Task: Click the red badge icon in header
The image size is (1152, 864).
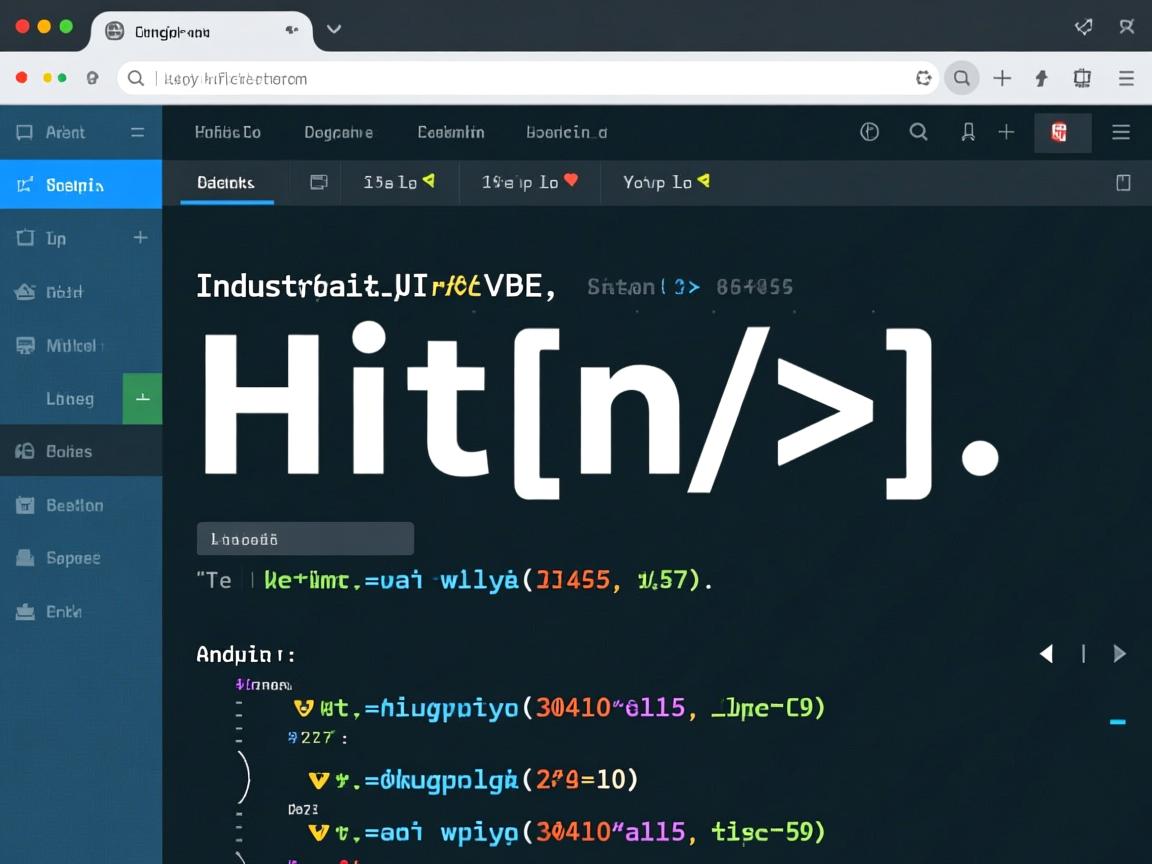Action: click(x=1061, y=132)
